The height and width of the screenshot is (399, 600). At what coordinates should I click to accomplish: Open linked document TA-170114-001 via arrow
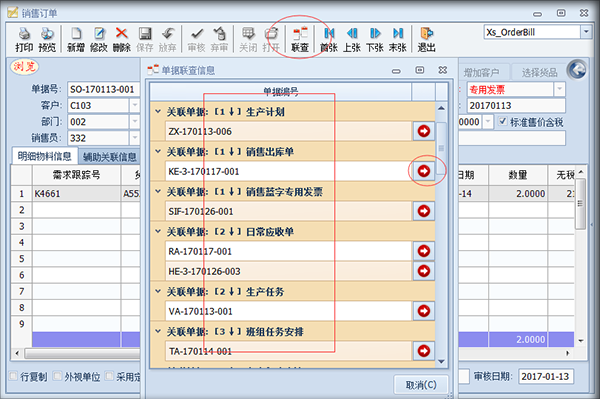pyautogui.click(x=424, y=351)
